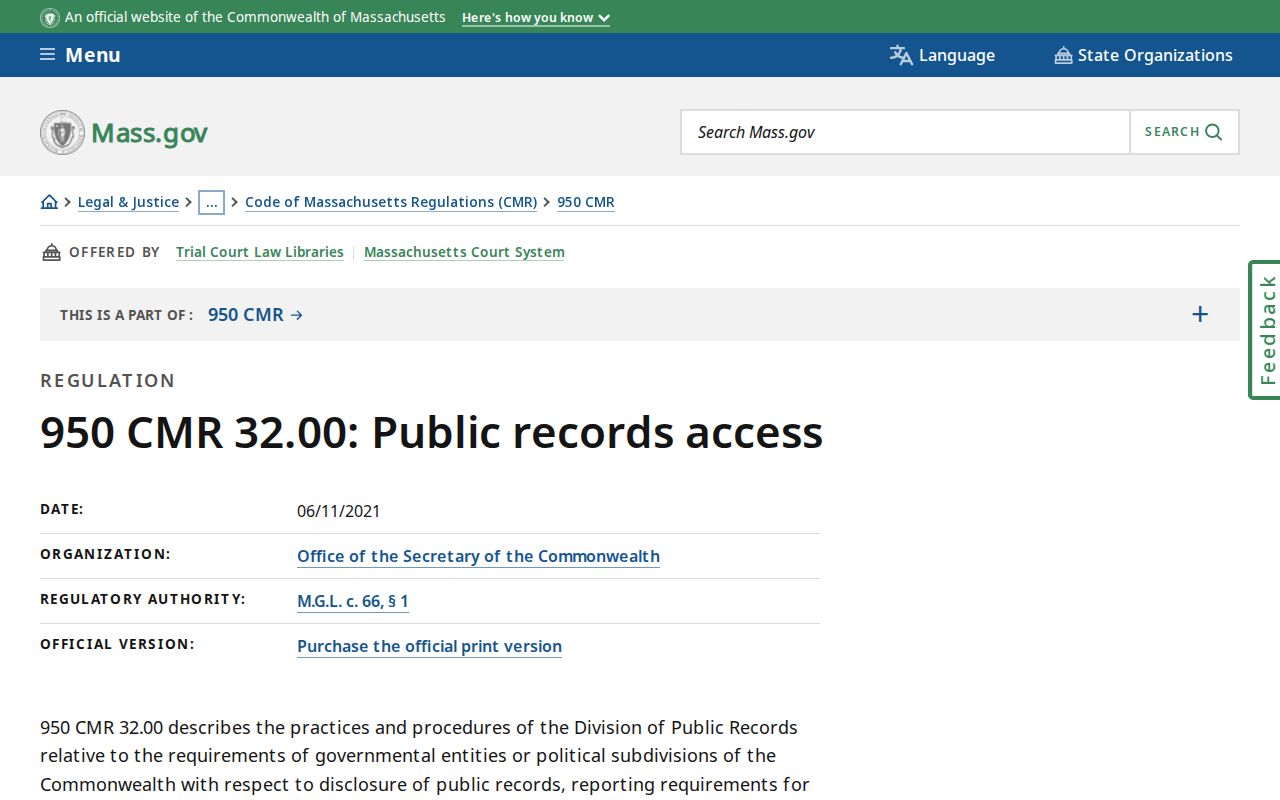
Task: Click the page title "950 CMR 32.00: Public records access"
Action: pos(431,432)
